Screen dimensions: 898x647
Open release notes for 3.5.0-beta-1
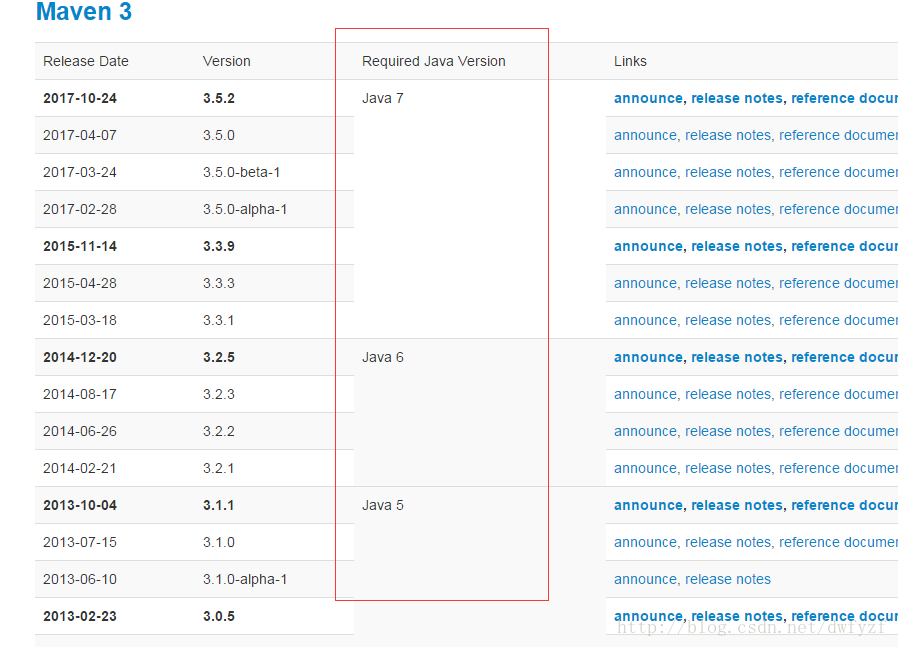tap(728, 172)
